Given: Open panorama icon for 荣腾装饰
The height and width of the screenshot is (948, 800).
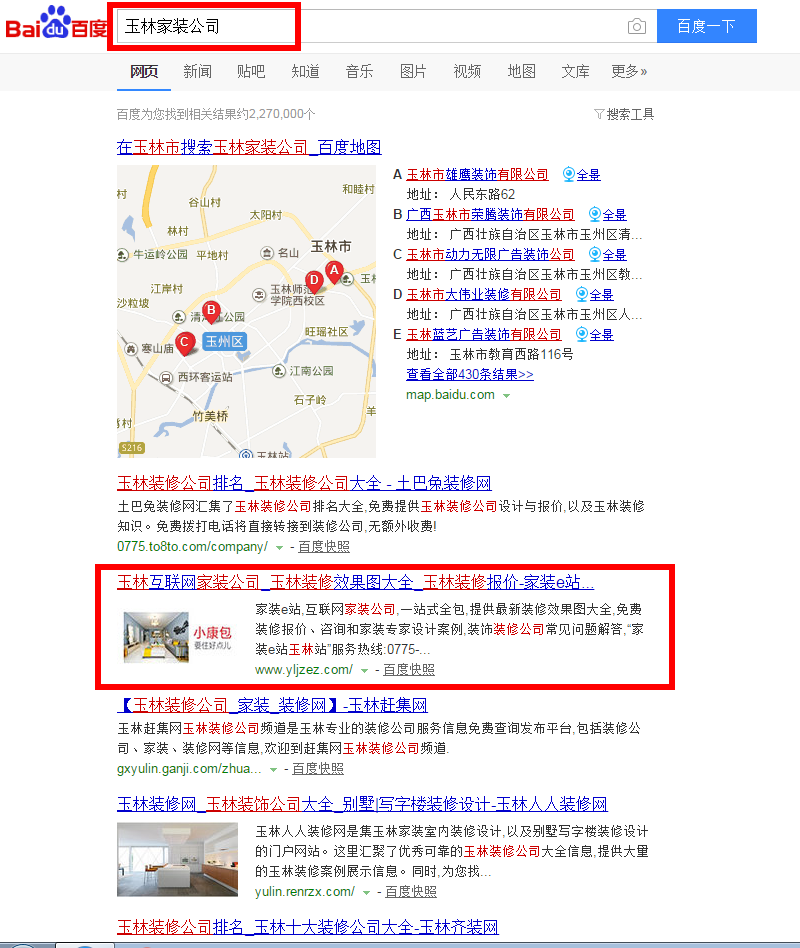Looking at the screenshot, I should 594,214.
